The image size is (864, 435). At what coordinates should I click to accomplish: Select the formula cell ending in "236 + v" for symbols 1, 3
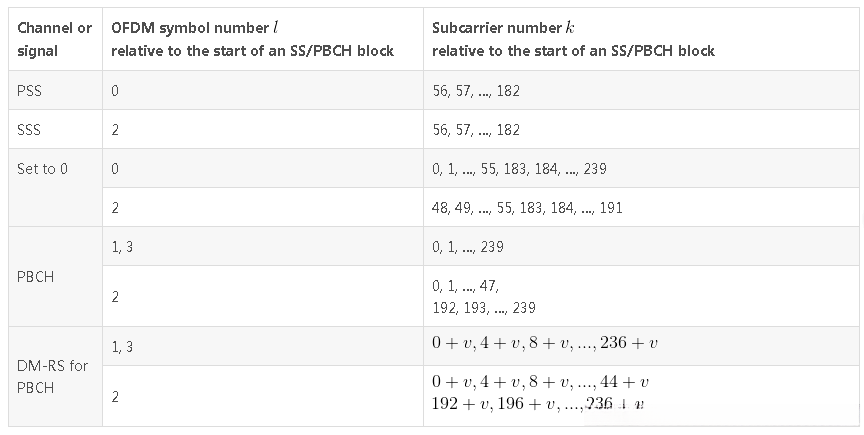545,344
